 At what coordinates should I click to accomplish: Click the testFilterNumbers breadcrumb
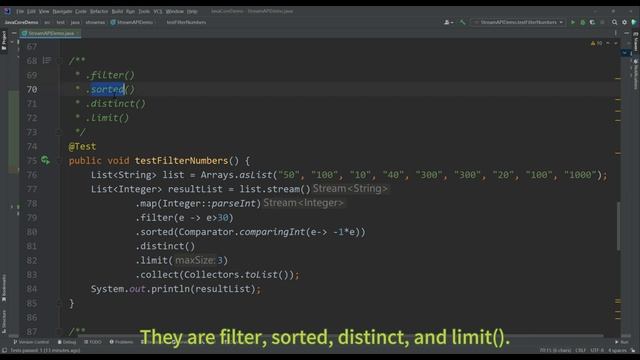186,22
